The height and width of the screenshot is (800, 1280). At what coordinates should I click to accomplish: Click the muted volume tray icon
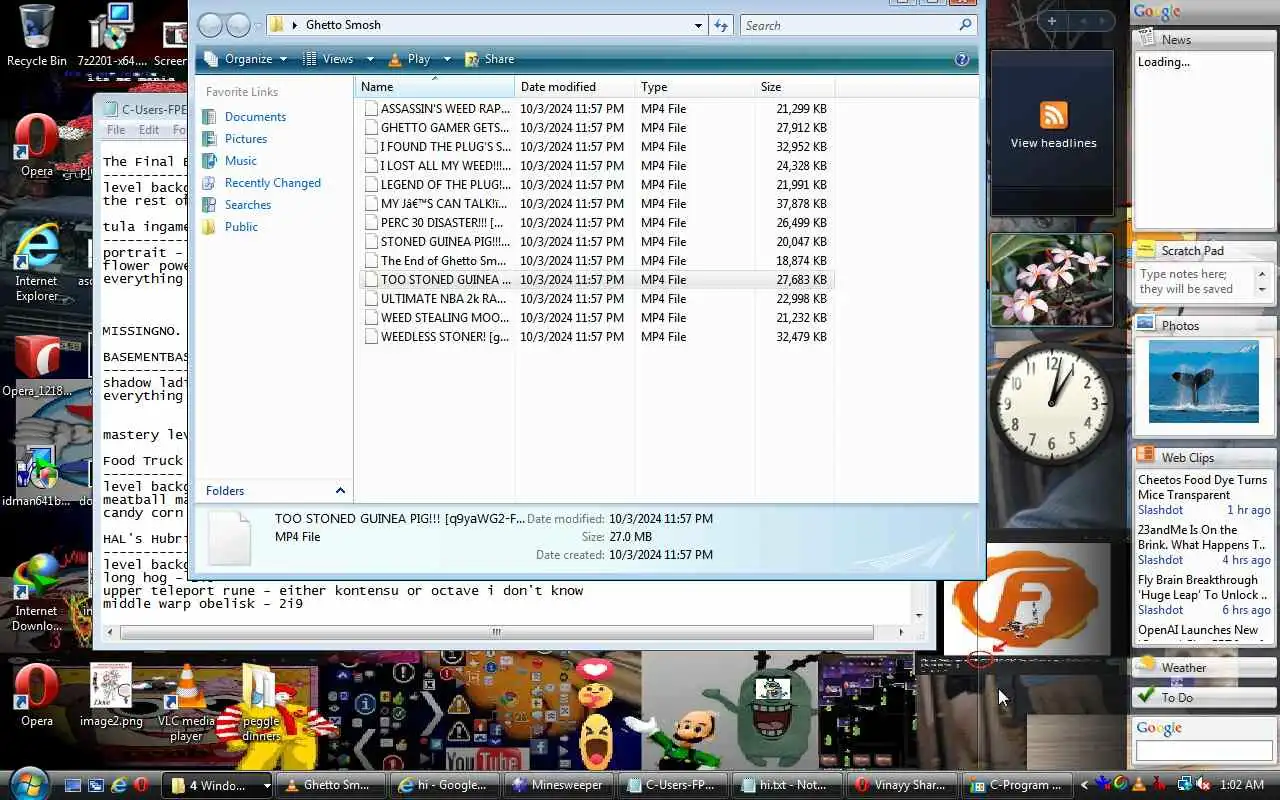(x=1203, y=785)
